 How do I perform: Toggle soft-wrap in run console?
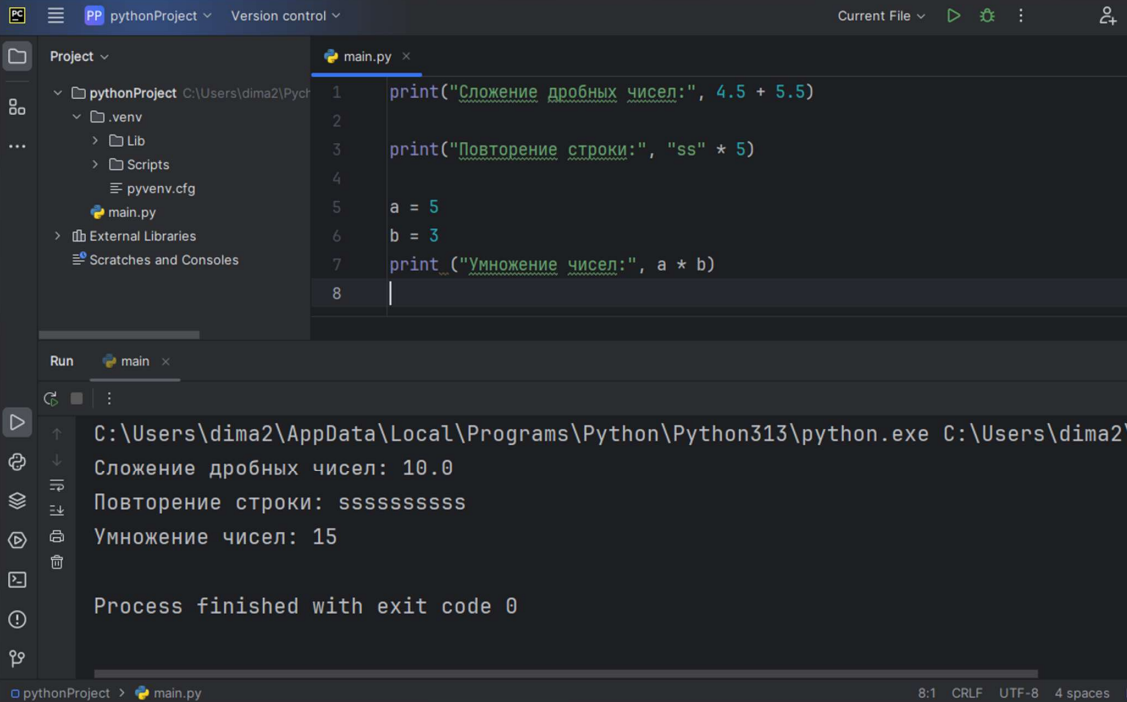[57, 486]
